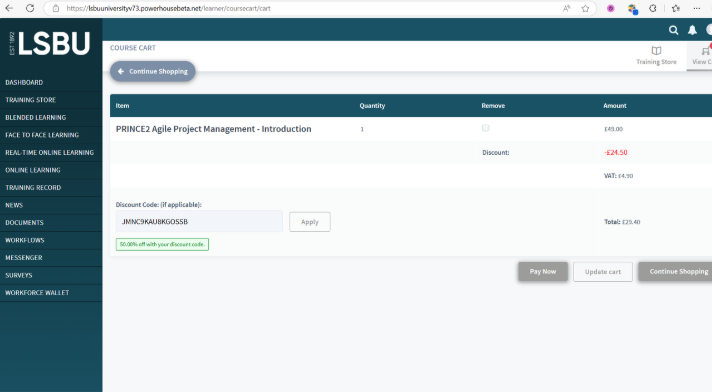
Task: Click the VAT amount text
Action: 618,176
